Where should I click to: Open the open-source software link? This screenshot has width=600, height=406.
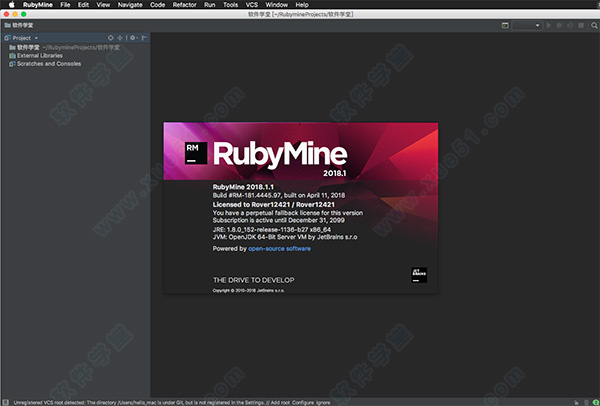279,249
